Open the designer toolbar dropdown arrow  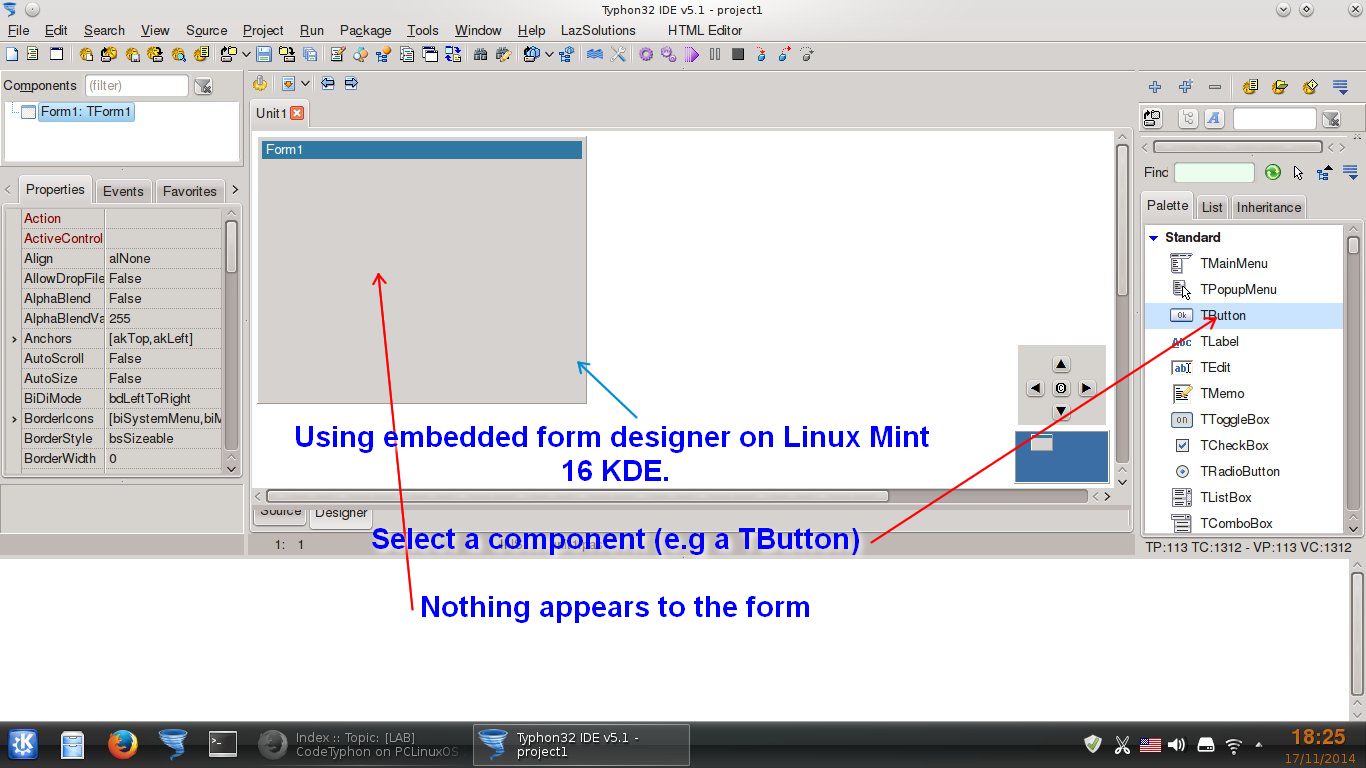[x=305, y=84]
